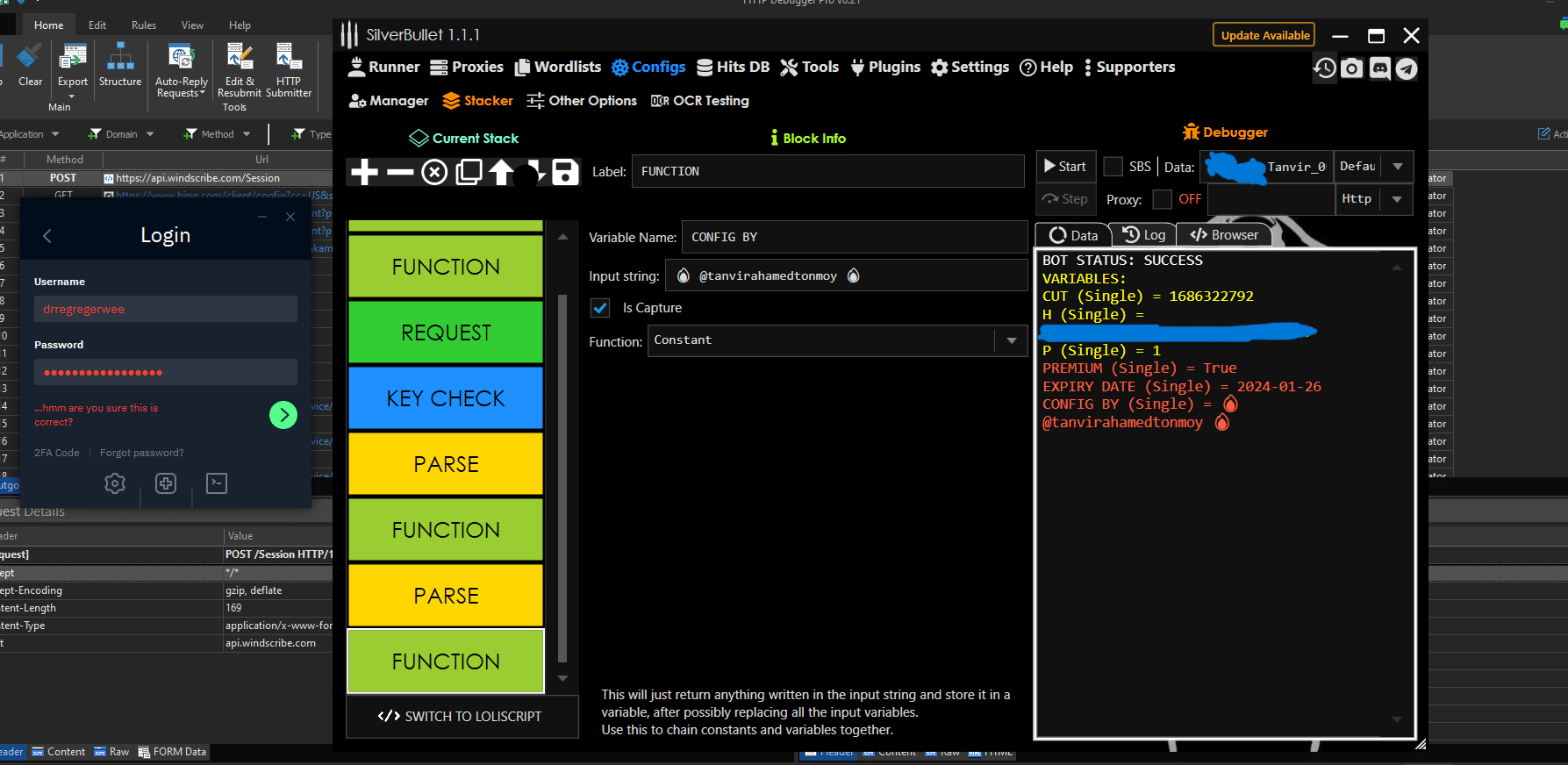
Task: Expand the Function dropdown showing Constant
Action: tap(1011, 340)
